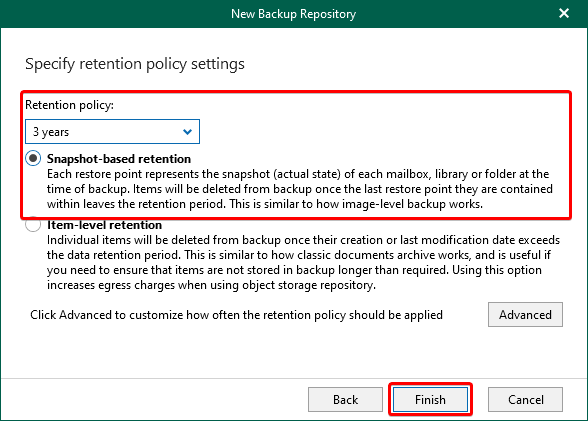
Task: Click the '3 years' retention value field
Action: [x=112, y=132]
